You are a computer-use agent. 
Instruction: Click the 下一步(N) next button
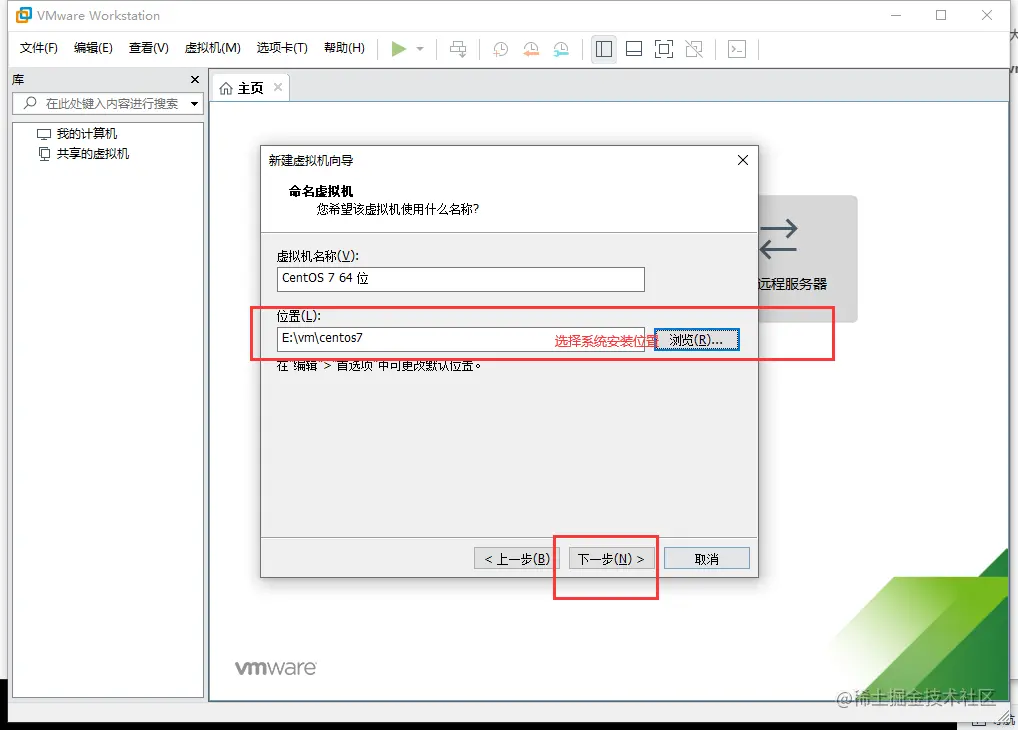coord(611,559)
